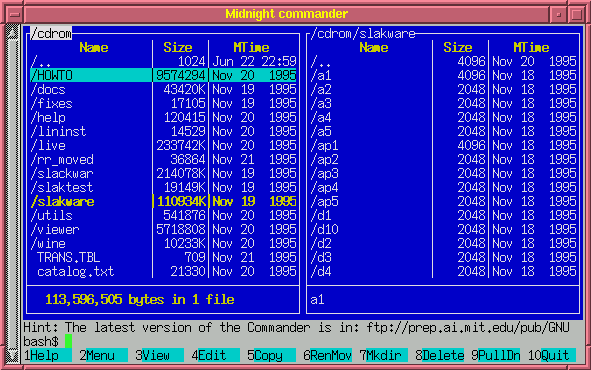Select the /a3 directory

(x=443, y=103)
